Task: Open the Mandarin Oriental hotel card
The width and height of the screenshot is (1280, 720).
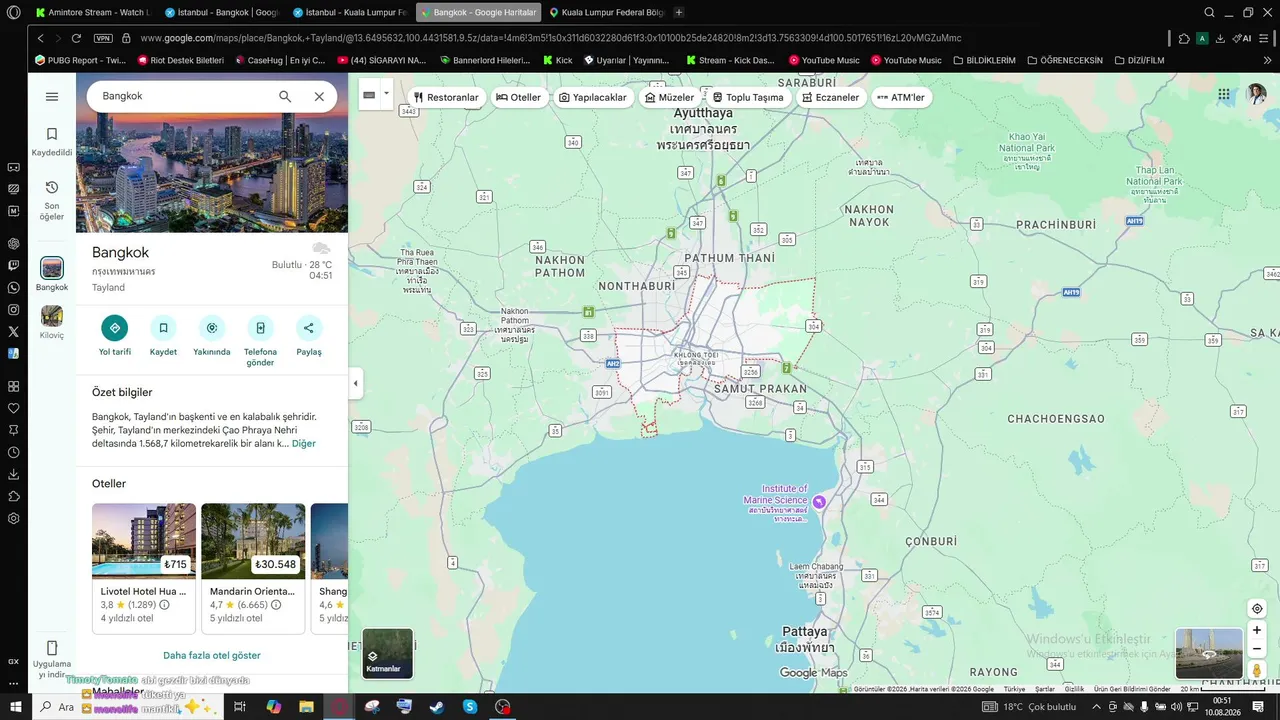Action: pos(253,568)
